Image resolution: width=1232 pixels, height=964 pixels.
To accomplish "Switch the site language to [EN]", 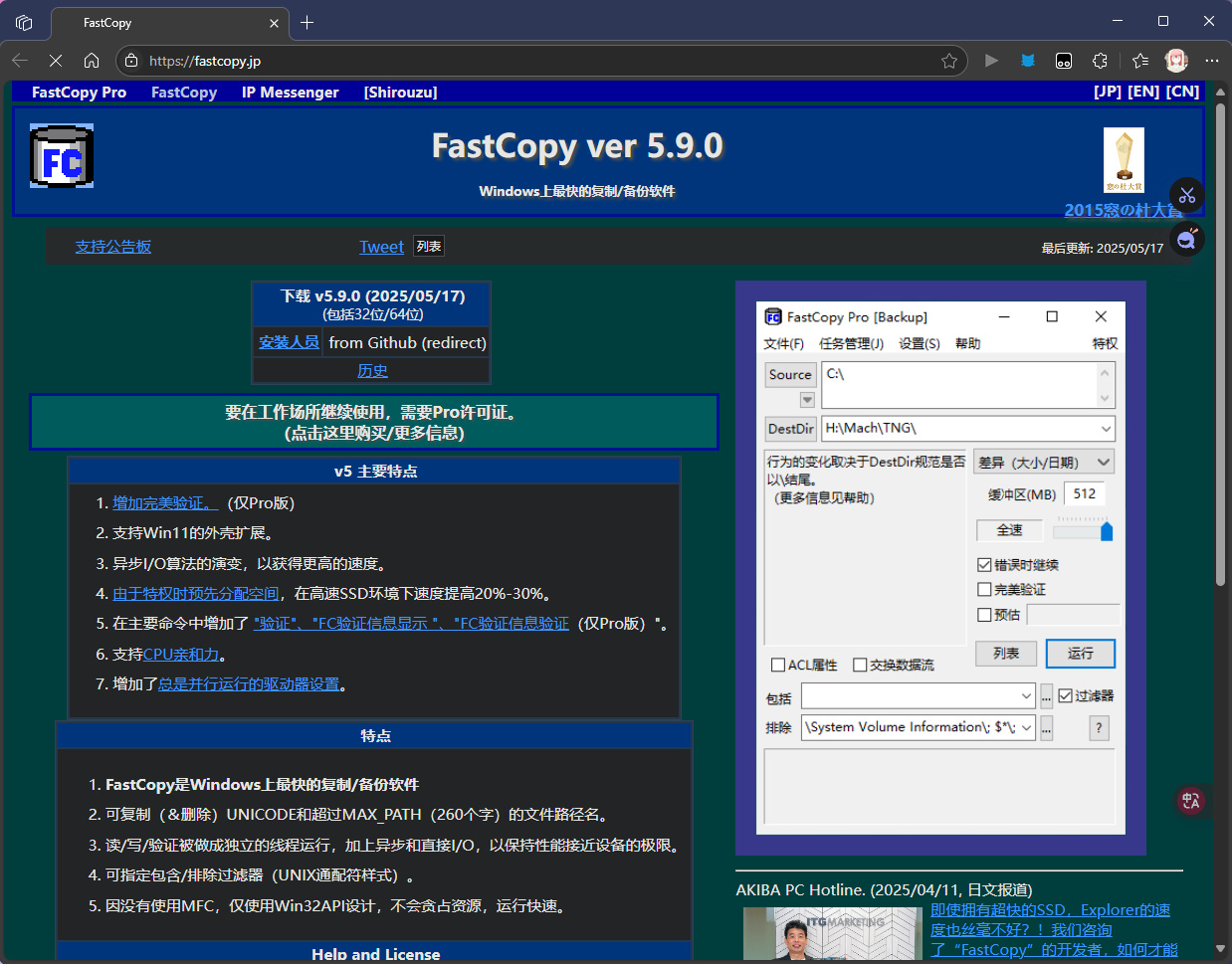I will click(x=1143, y=91).
